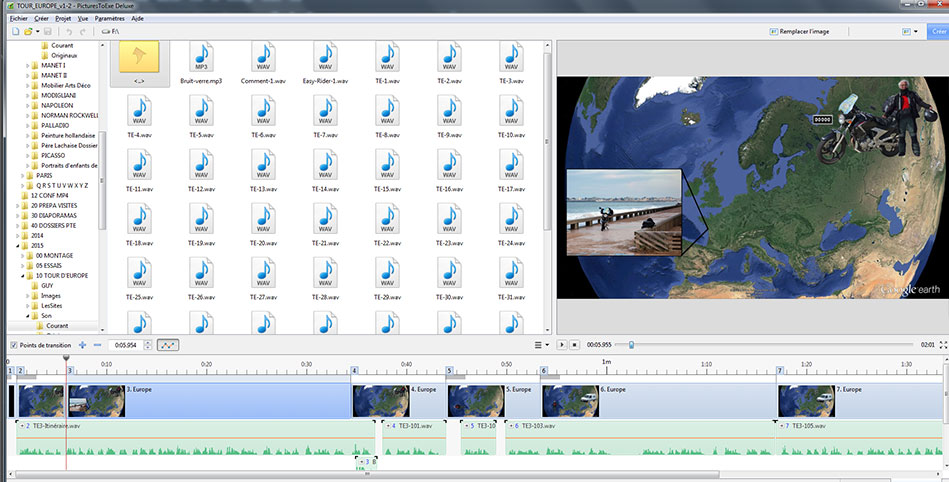Open the Paramètres menu
This screenshot has width=949, height=482.
click(110, 18)
